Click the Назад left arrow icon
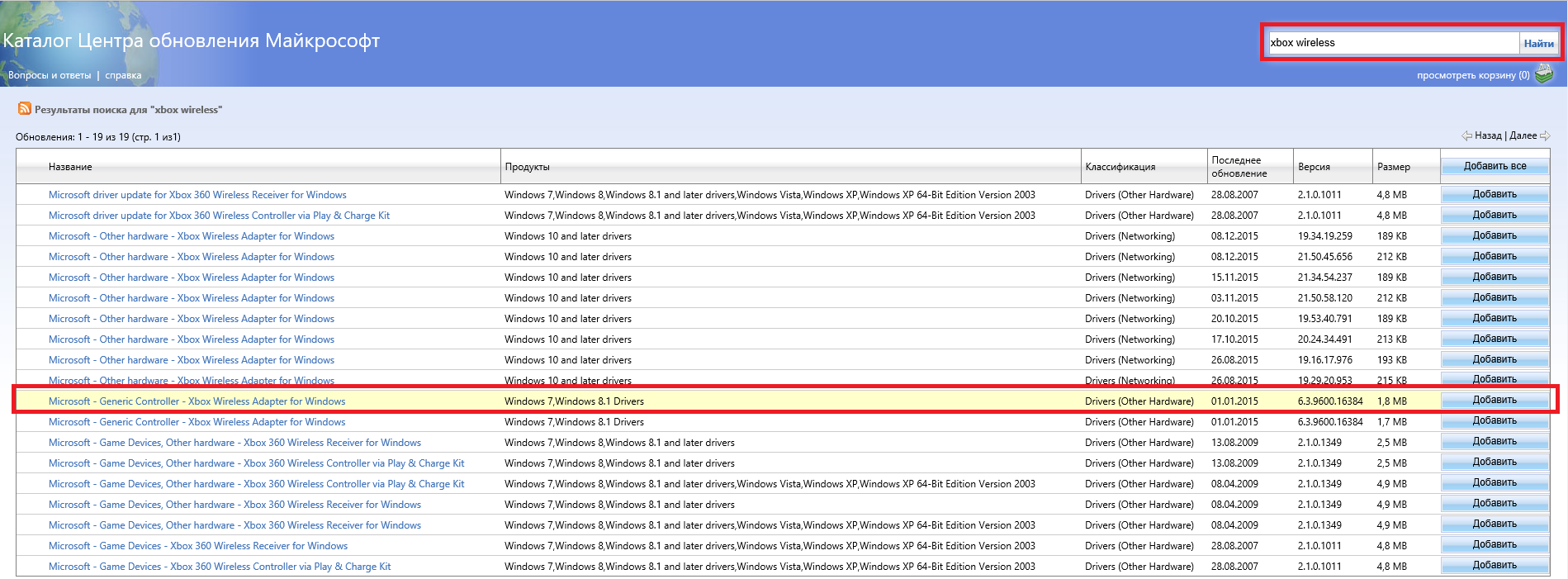Image resolution: width=1568 pixels, height=579 pixels. click(x=1466, y=136)
